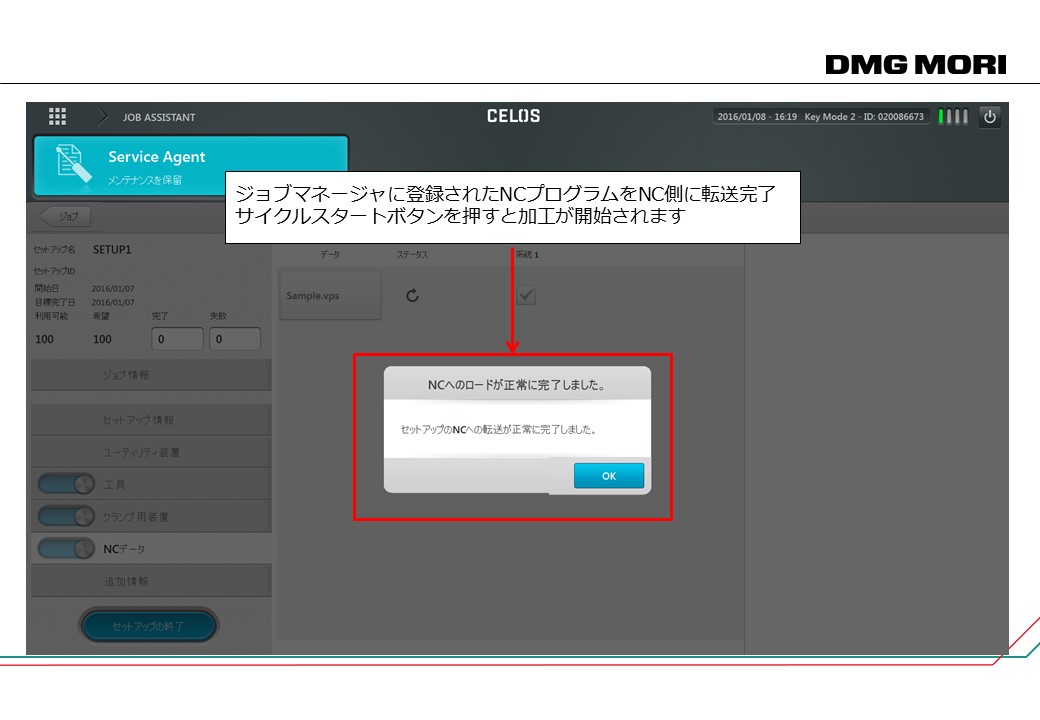Click the セットアップの終了 button
The height and width of the screenshot is (720, 1040).
149,626
